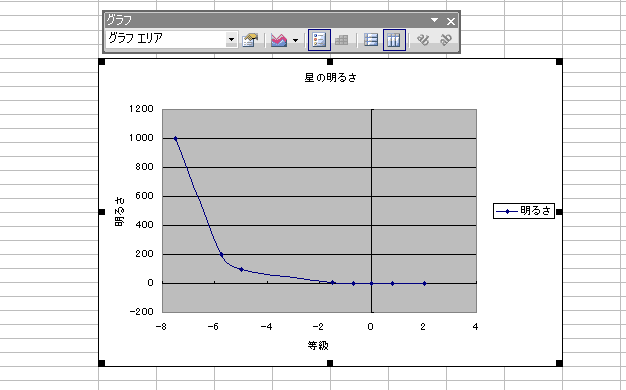This screenshot has width=626, height=390.
Task: Close the グラフ floating toolbar
Action: coord(451,21)
